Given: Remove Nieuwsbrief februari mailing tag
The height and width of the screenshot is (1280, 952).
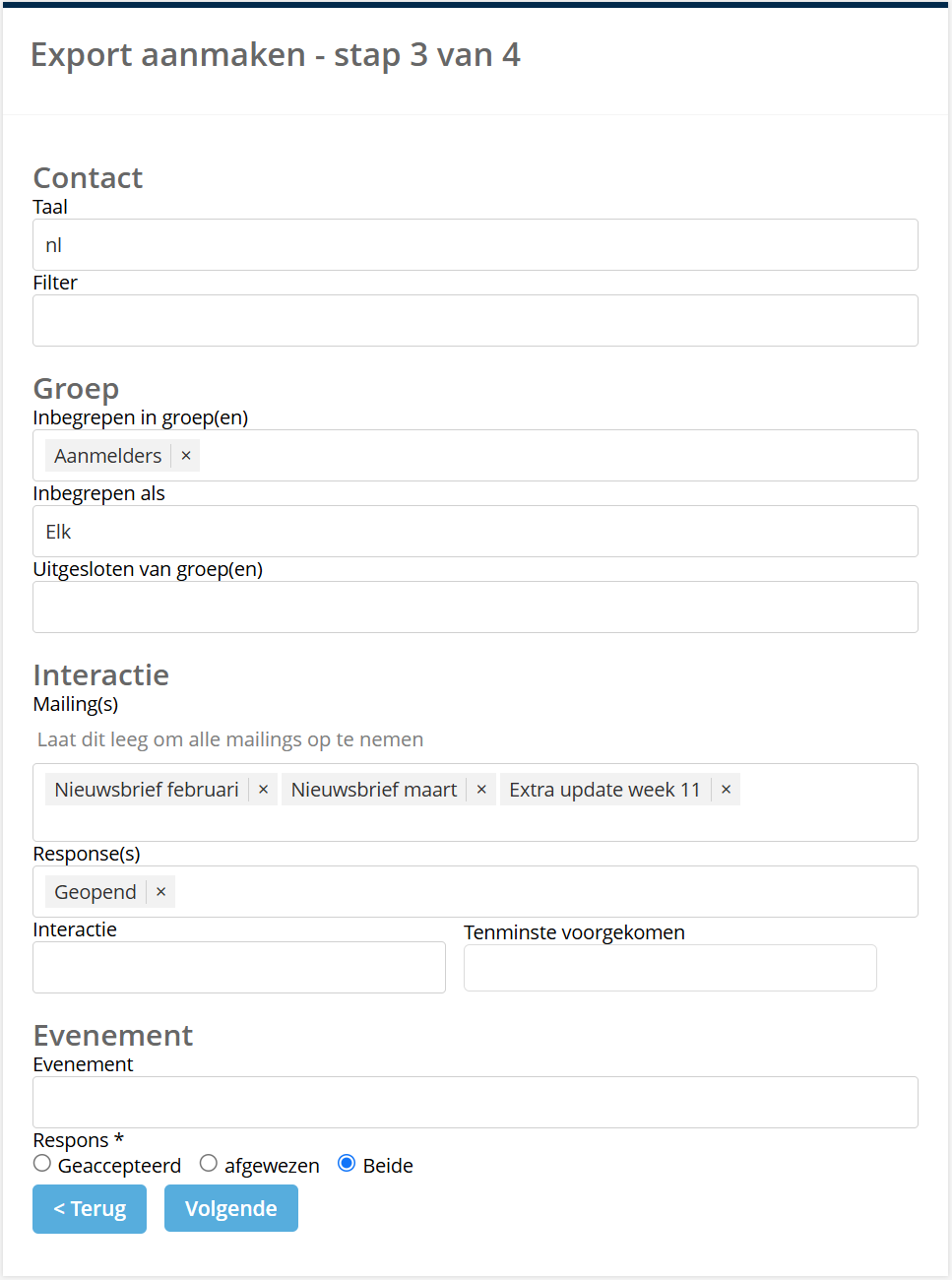Looking at the screenshot, I should [x=263, y=790].
